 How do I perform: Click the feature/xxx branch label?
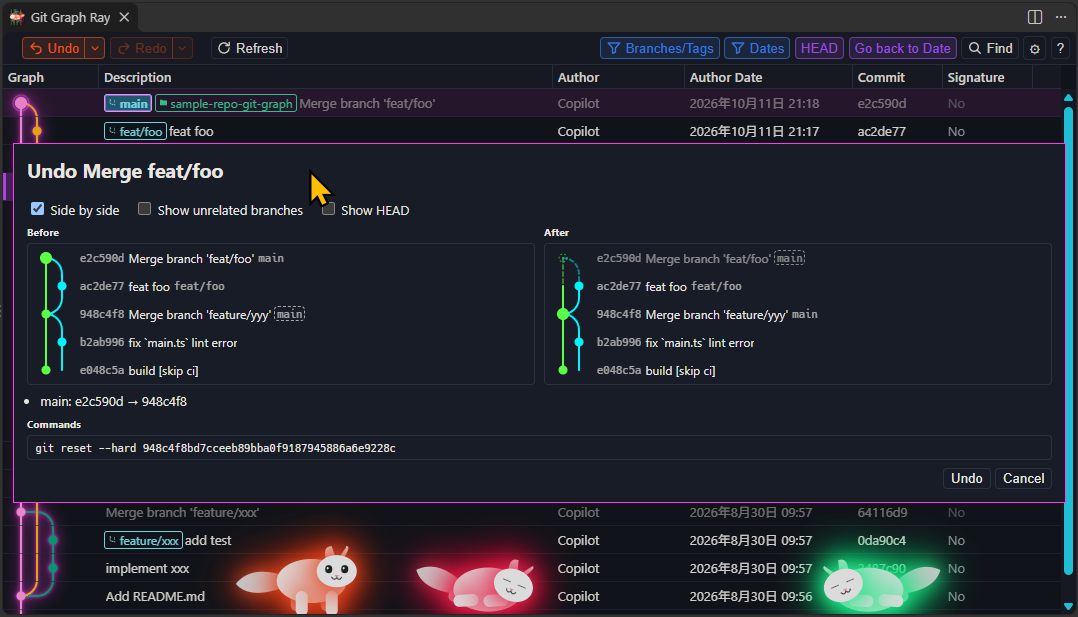(143, 541)
